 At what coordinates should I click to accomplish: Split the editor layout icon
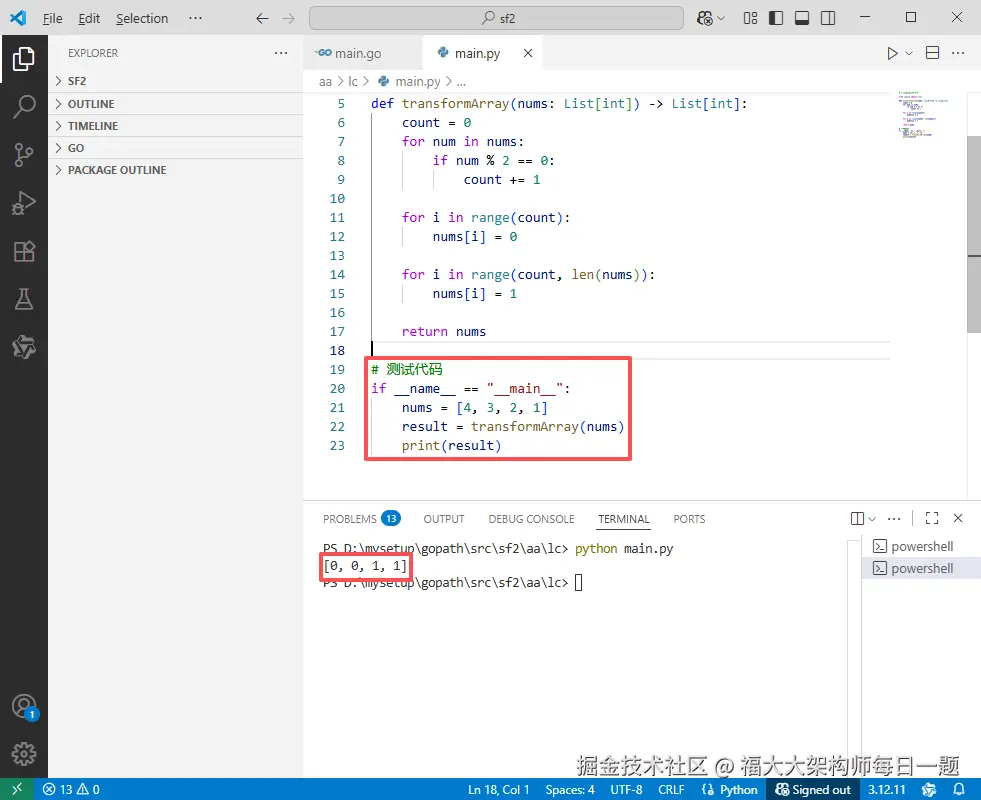(932, 53)
